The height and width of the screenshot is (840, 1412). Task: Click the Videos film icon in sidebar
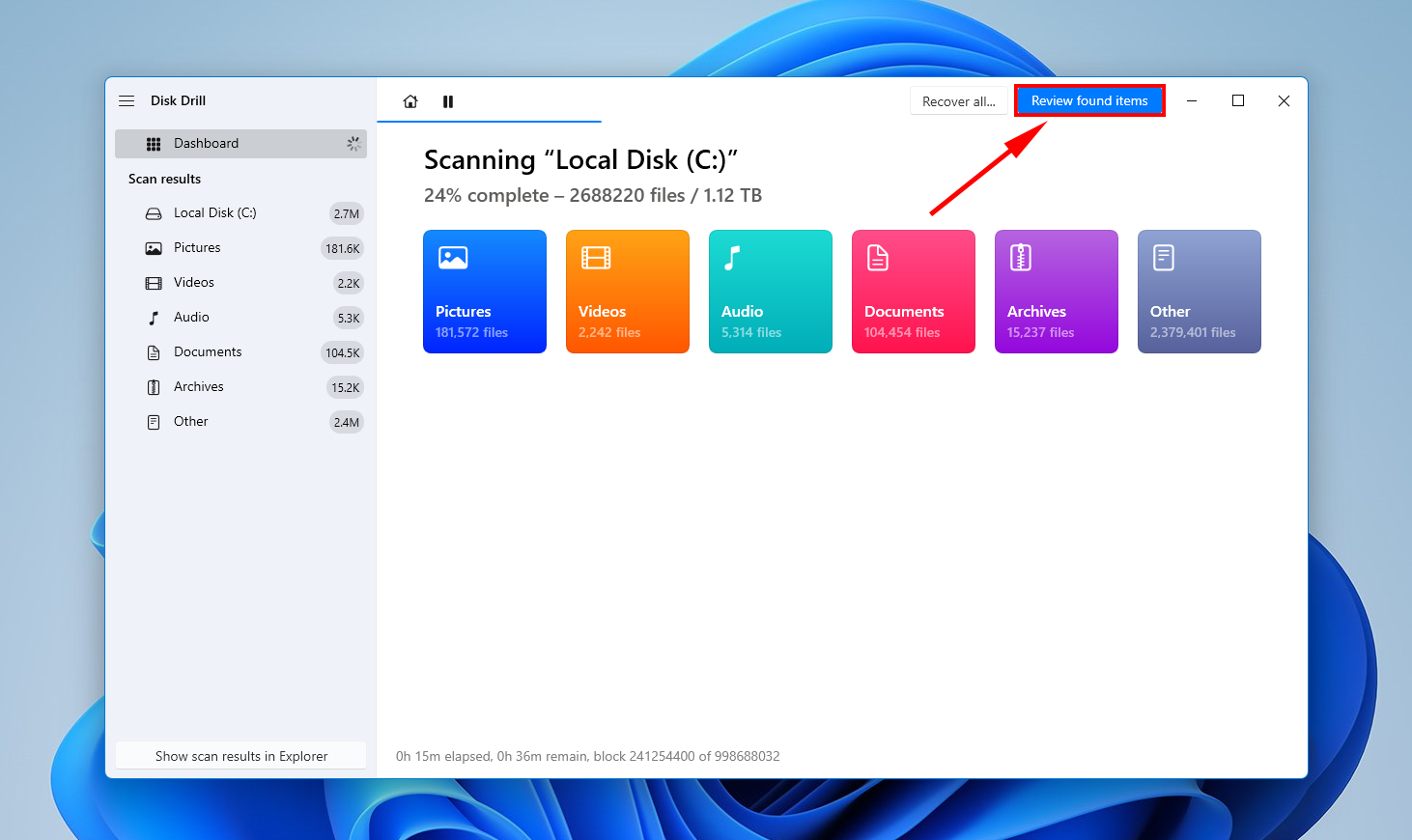click(x=154, y=283)
